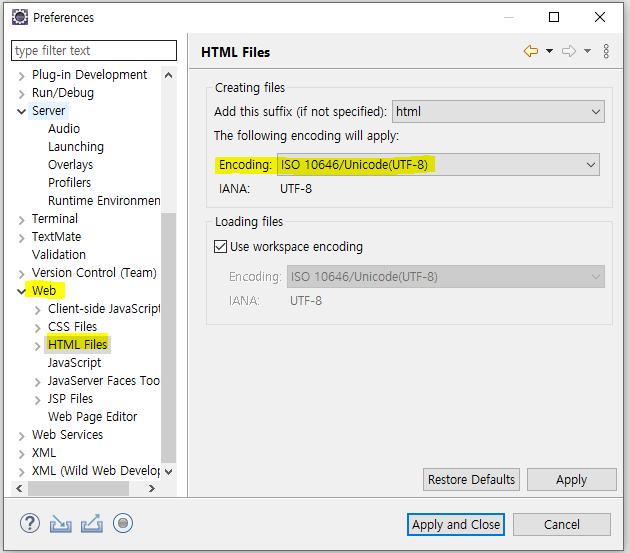Click the tree vertical scrollbar thumb
Viewport: 630px width, 553px height.
169,338
